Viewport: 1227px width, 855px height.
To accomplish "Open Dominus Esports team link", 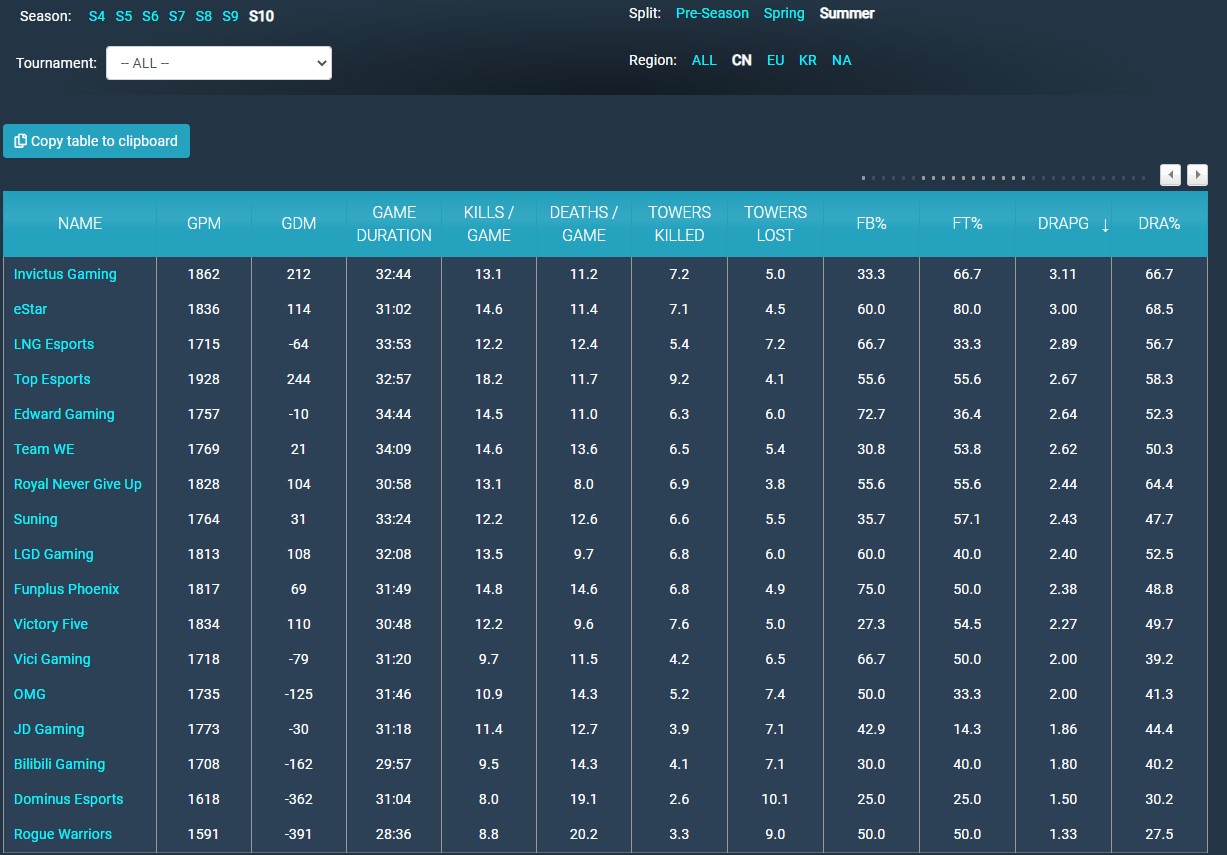I will point(69,799).
